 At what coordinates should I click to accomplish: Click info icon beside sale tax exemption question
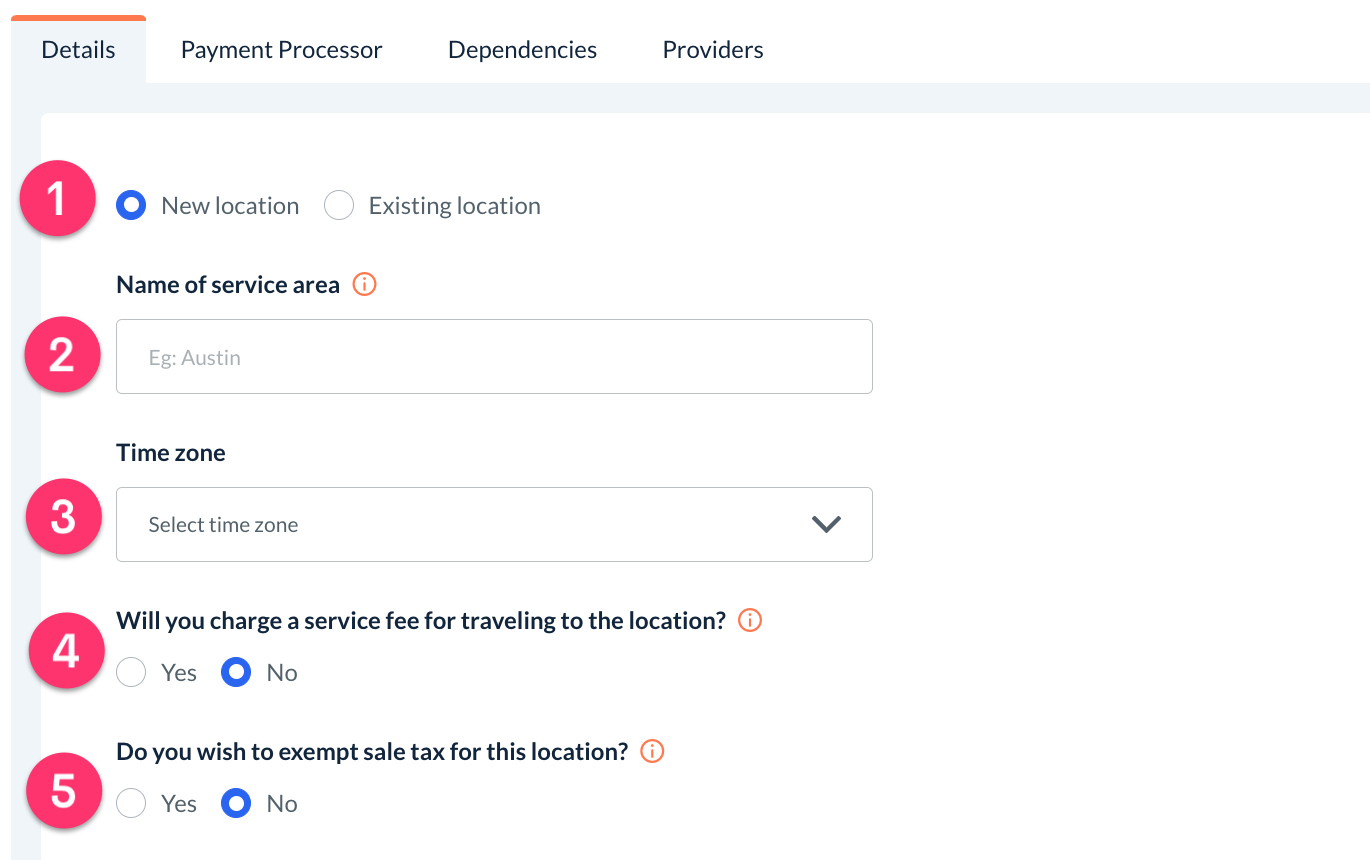[x=652, y=751]
